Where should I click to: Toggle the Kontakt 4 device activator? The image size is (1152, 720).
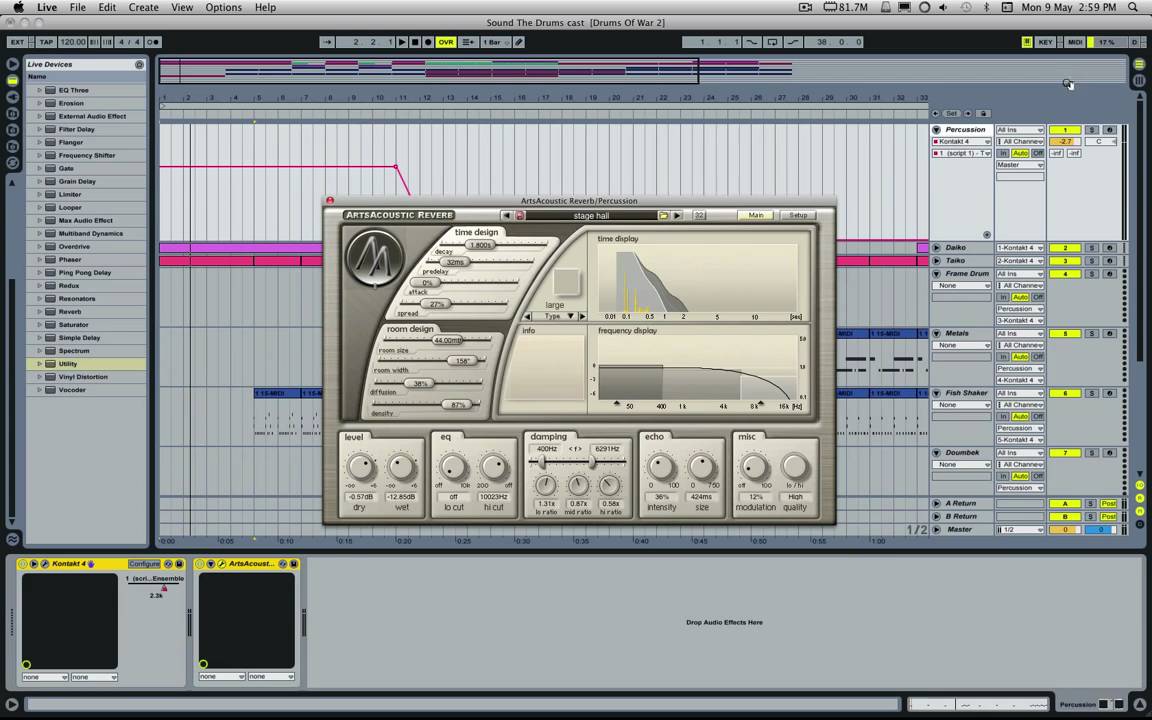(x=23, y=564)
